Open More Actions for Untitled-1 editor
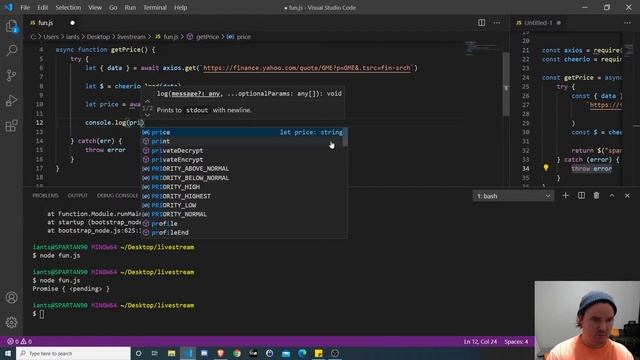Viewport: 640px width, 360px height. pyautogui.click(x=627, y=23)
